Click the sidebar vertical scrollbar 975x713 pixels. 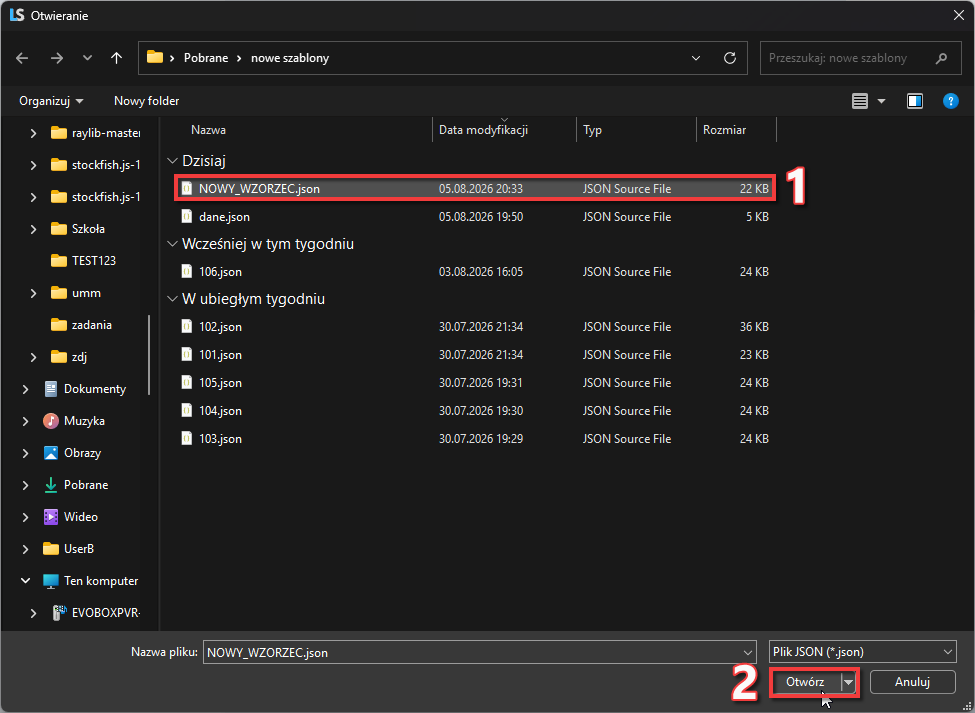(149, 355)
